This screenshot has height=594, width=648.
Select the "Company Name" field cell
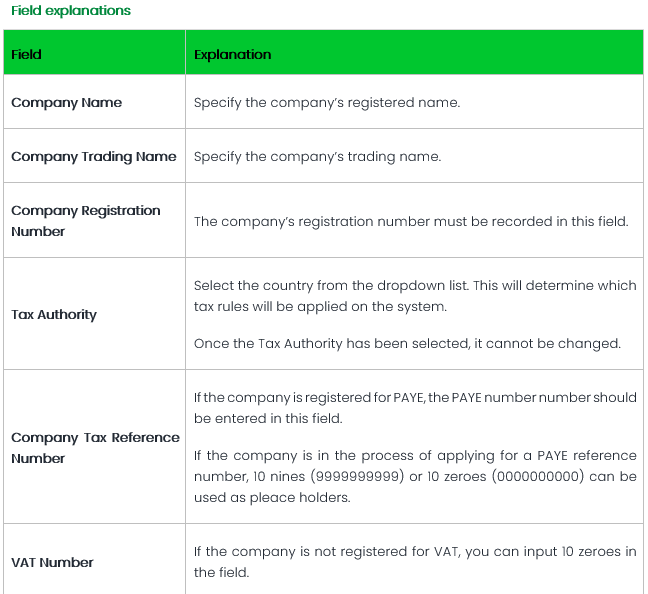tap(66, 102)
